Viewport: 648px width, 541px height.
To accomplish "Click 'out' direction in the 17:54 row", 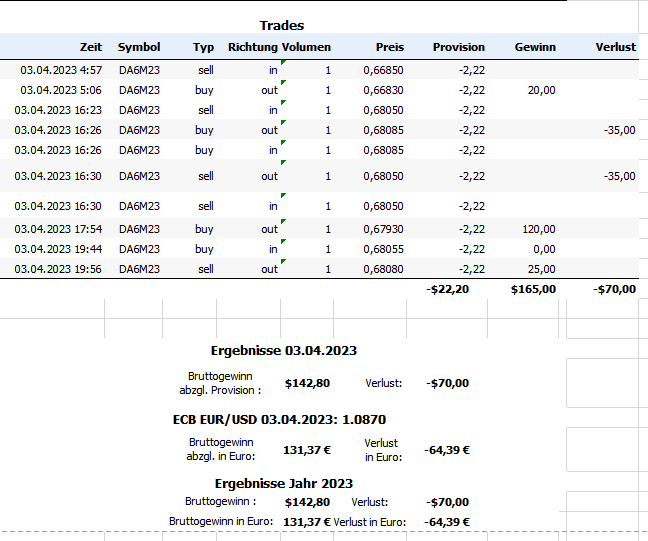I will point(269,229).
